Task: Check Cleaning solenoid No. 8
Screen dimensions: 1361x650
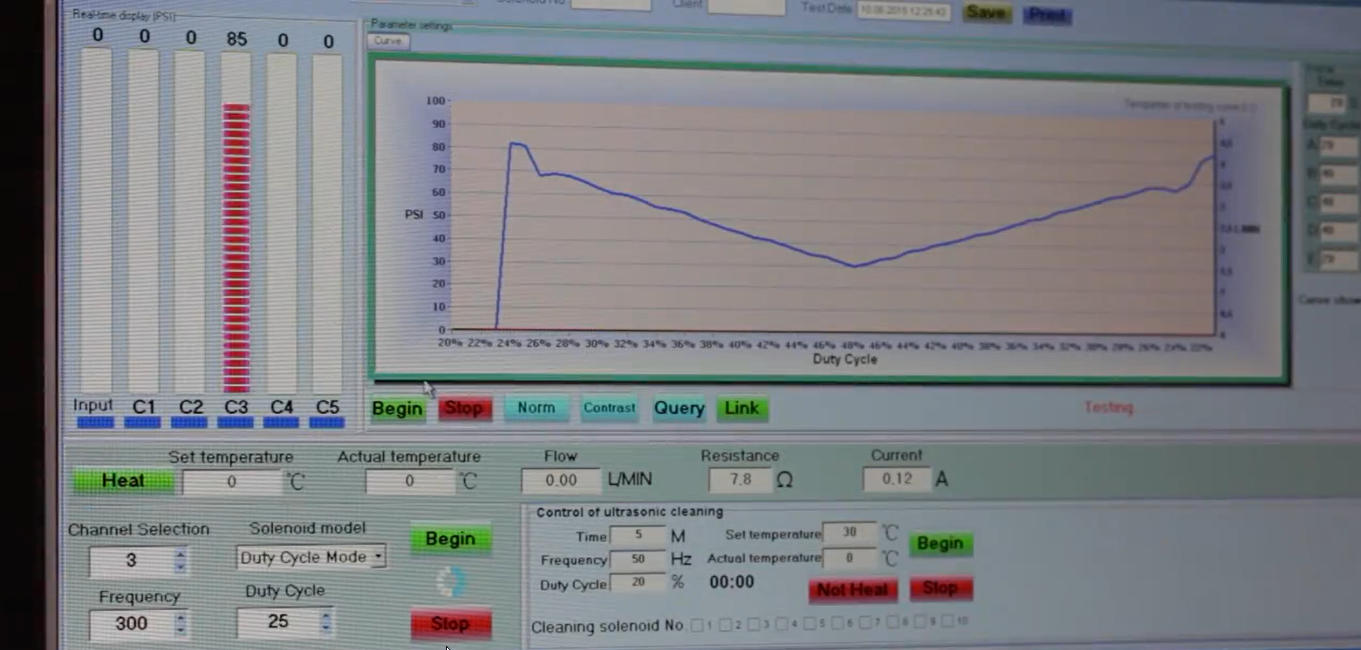Action: tap(893, 623)
